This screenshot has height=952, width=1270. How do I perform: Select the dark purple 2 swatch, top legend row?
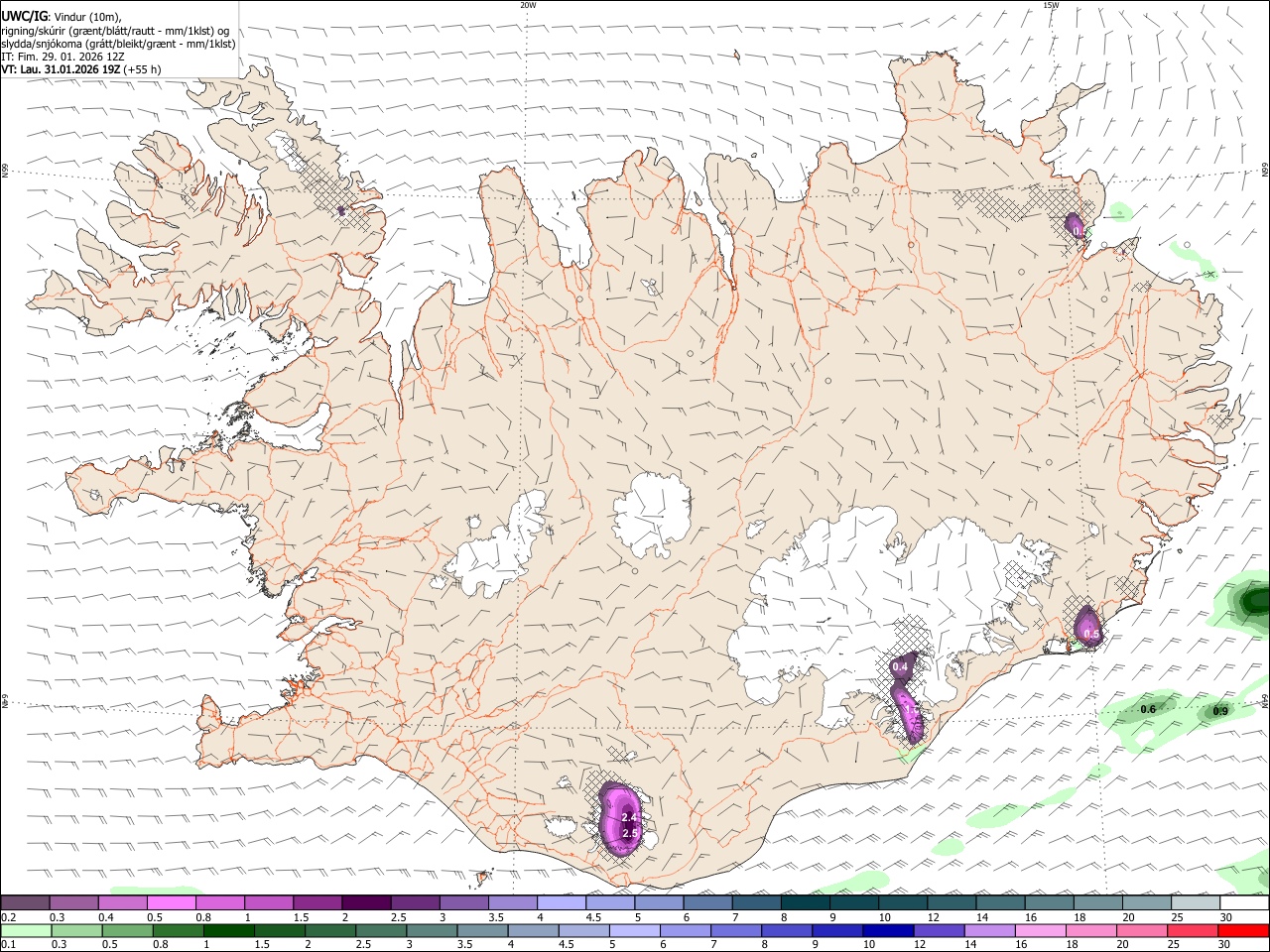coord(366,902)
